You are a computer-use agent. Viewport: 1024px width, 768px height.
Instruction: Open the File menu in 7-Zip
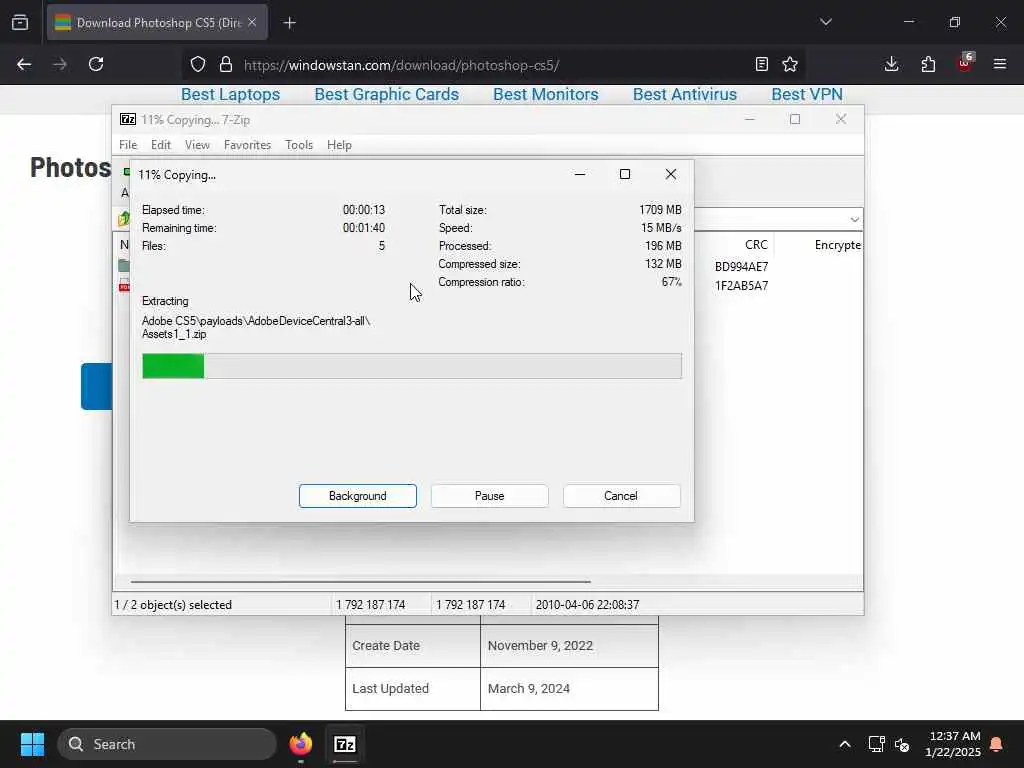click(128, 145)
